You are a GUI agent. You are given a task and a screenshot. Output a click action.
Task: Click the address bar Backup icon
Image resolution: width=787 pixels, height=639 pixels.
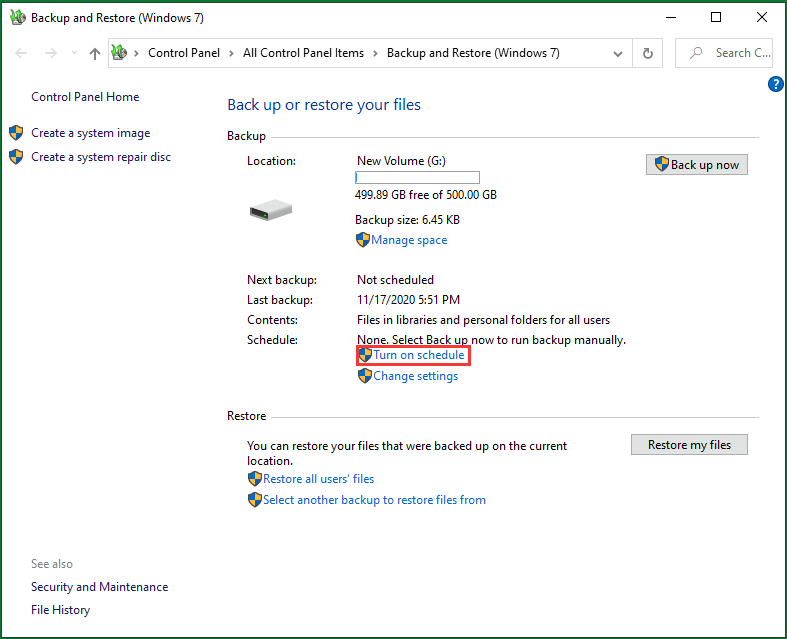point(119,52)
